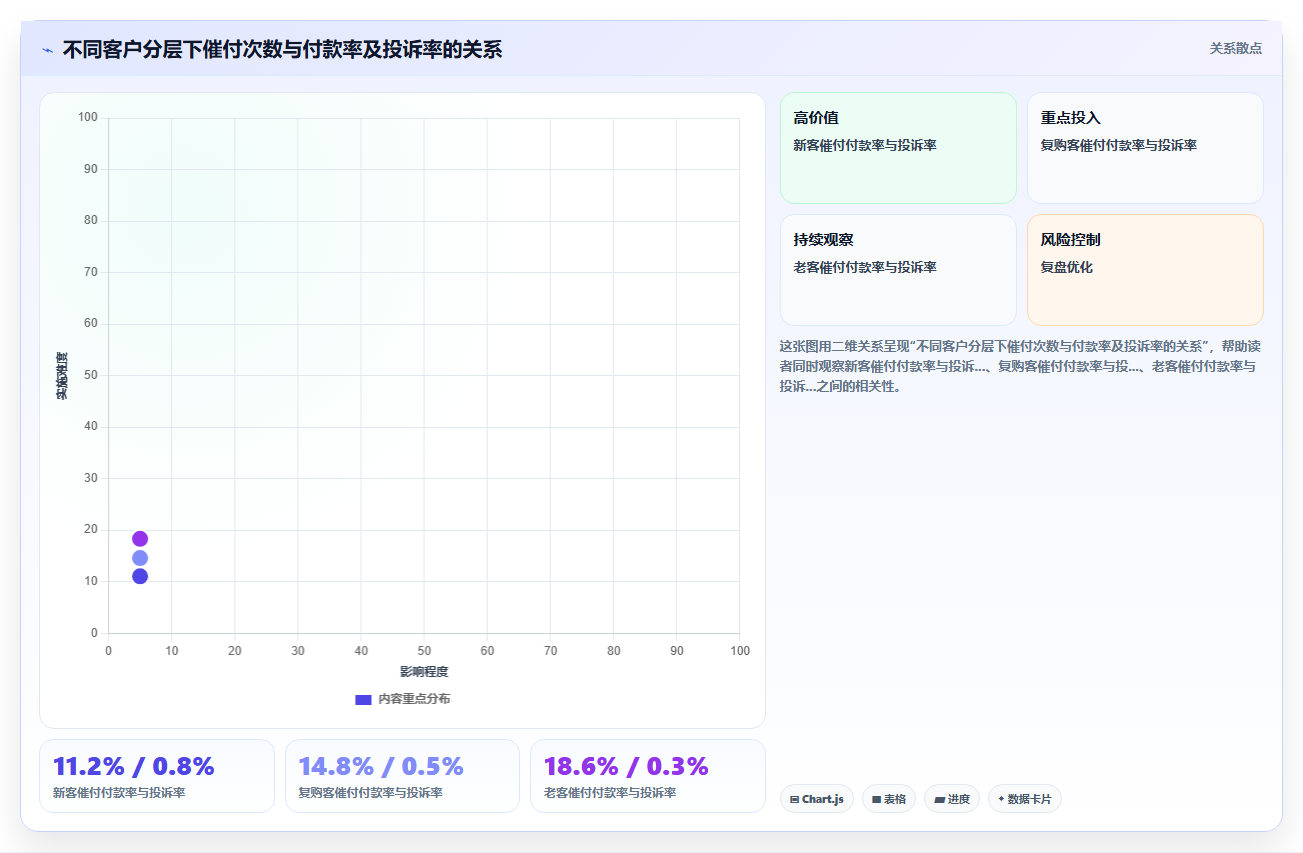This screenshot has height=853, width=1303.
Task: Click the chart title heading text
Action: (282, 49)
